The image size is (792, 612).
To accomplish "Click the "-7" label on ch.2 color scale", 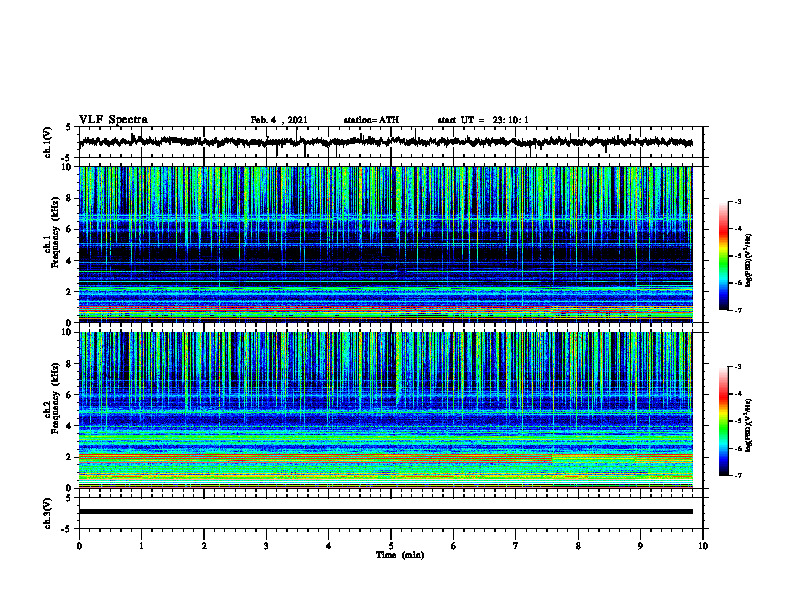I will click(x=738, y=475).
